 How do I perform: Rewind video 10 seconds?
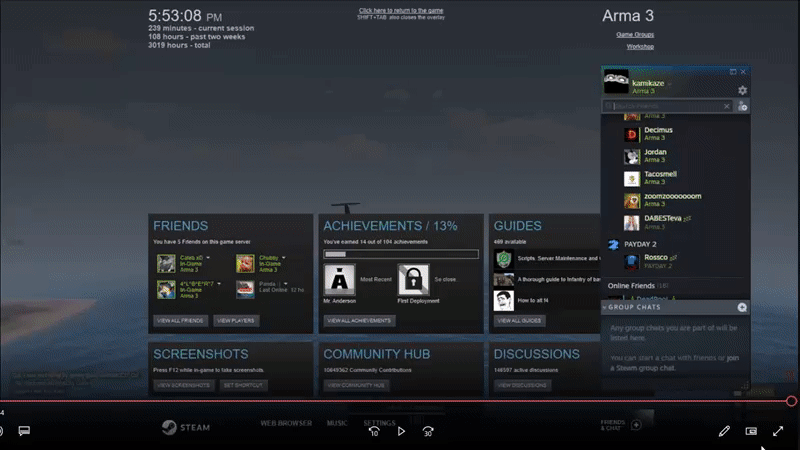[374, 431]
